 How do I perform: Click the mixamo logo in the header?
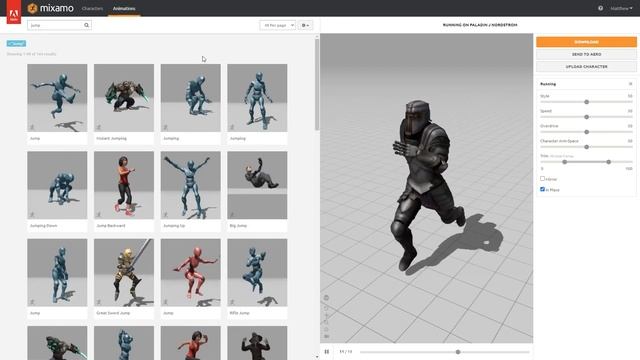51,8
